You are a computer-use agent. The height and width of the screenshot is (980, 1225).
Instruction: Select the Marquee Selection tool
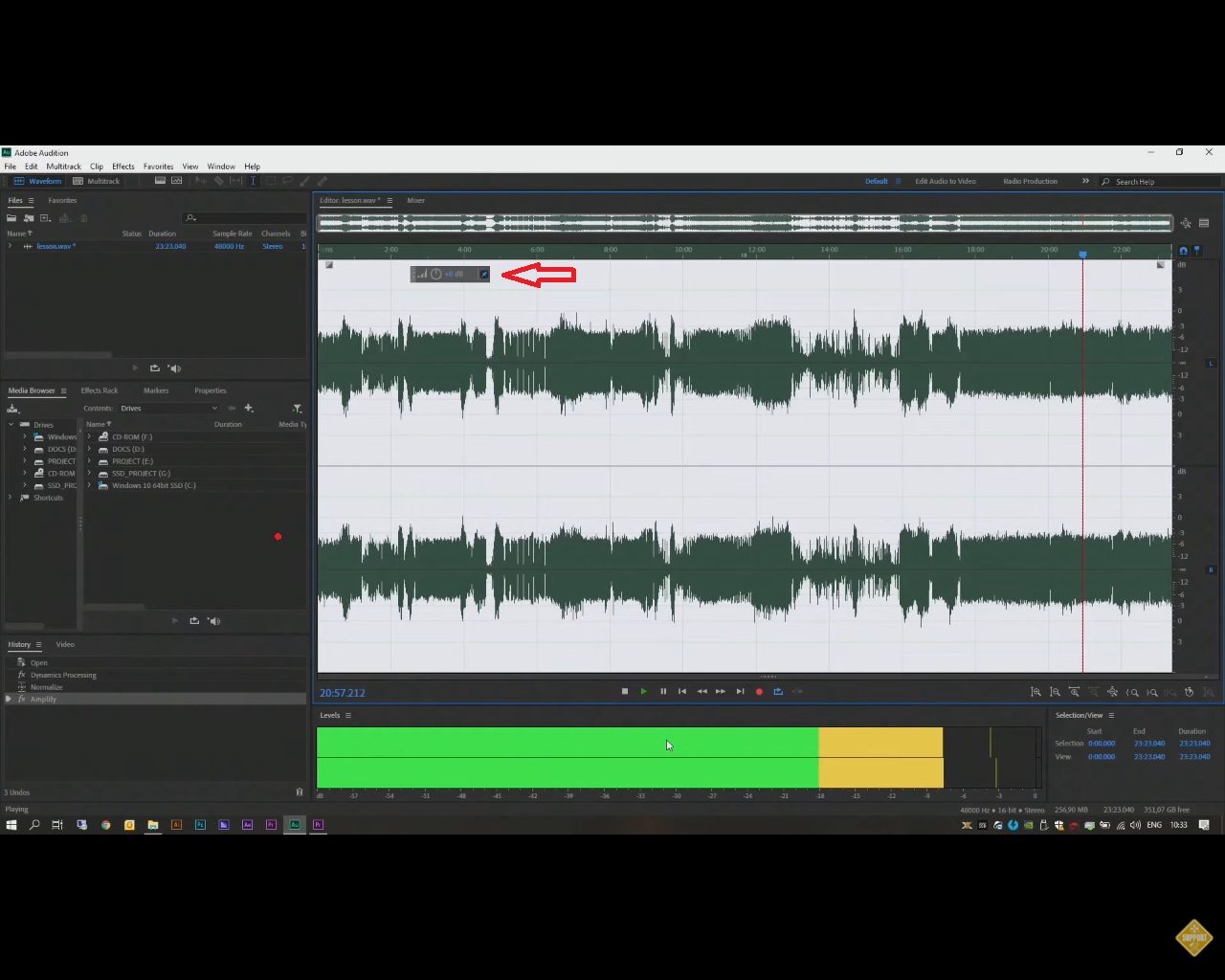(x=270, y=181)
